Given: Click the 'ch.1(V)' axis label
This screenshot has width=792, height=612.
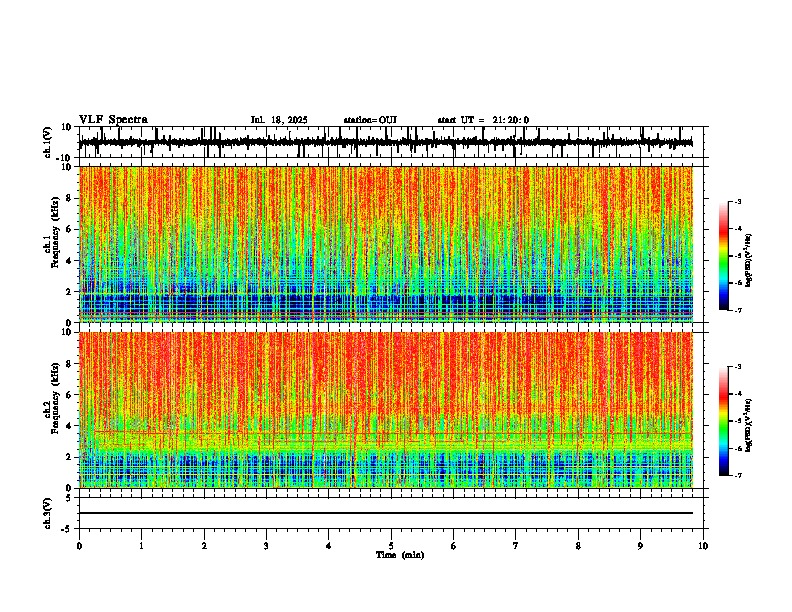Looking at the screenshot, I should 48,143.
